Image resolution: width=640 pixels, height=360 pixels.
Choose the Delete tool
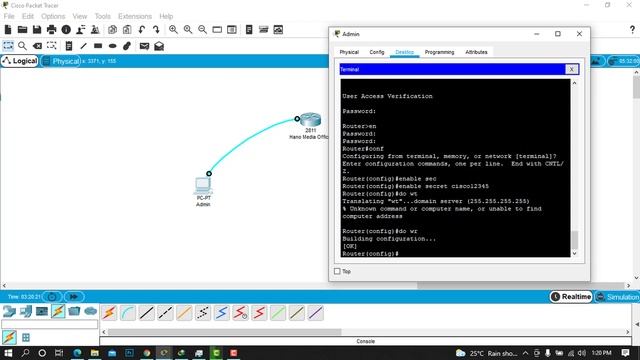tap(37, 46)
